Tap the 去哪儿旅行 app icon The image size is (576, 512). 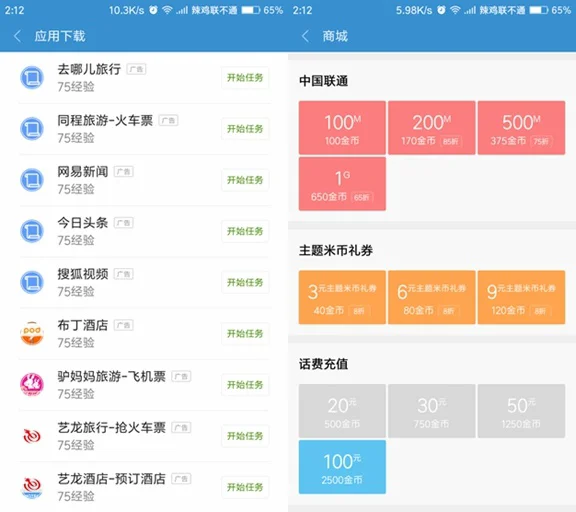coord(32,77)
